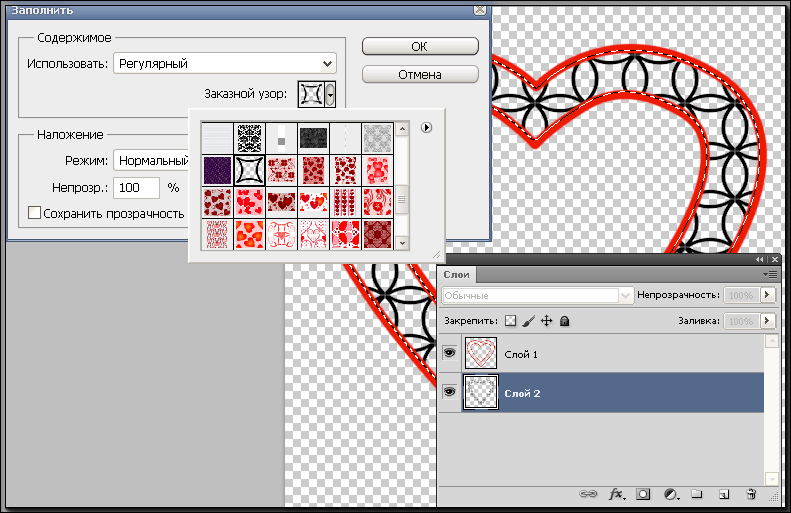Hide Слой 2 visibility eye
Screen dimensions: 791x513
click(449, 391)
